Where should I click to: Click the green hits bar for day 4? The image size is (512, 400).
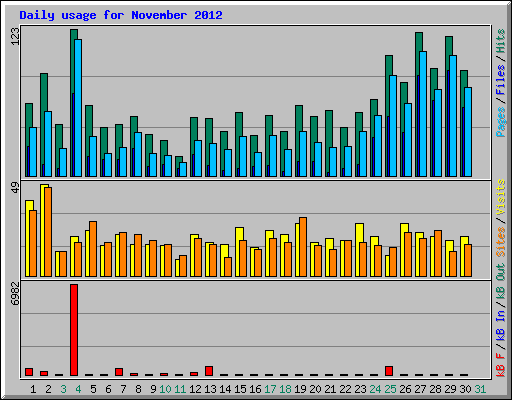[x=72, y=103]
